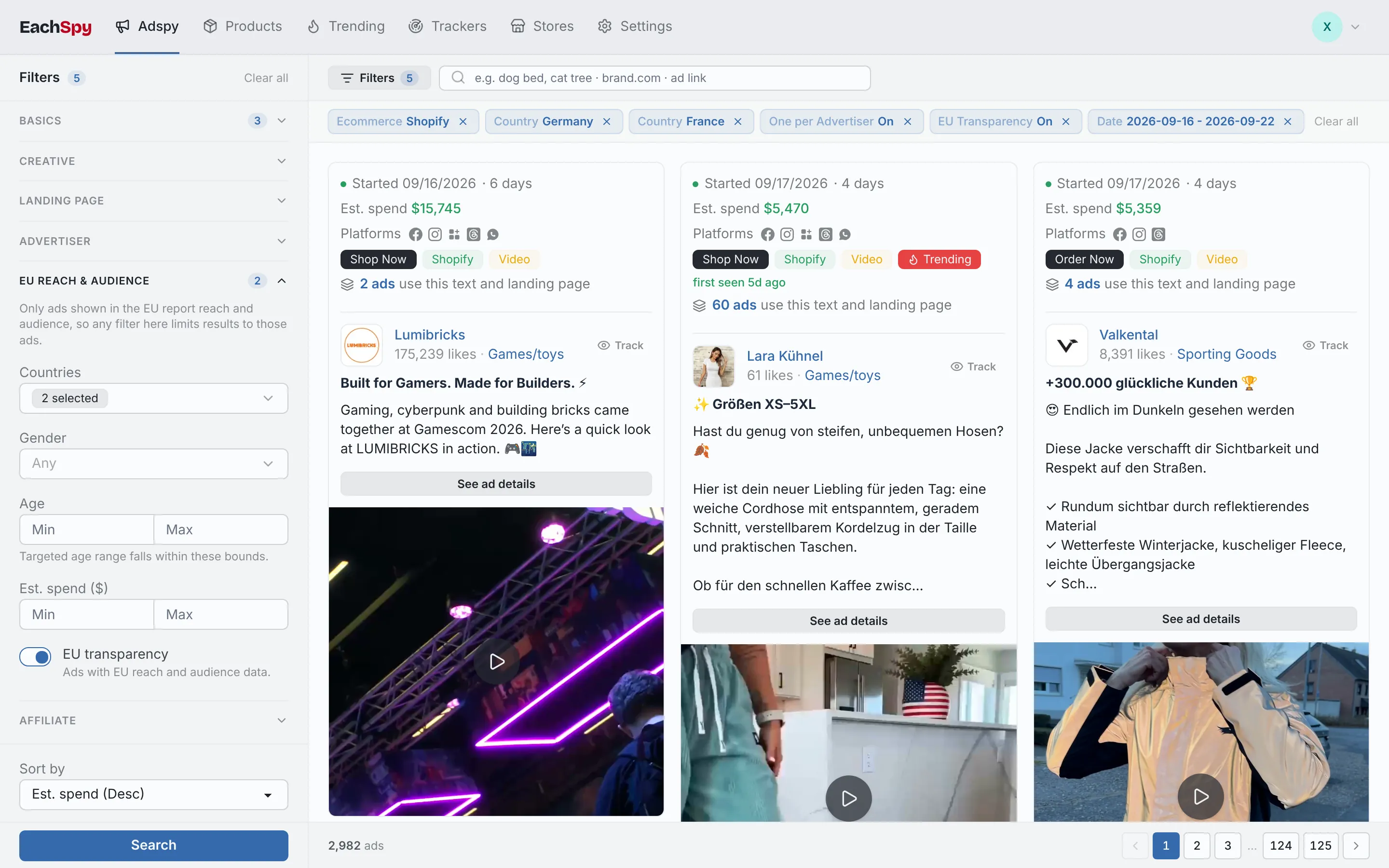Play the Valkental reflective jacket video
Viewport: 1389px width, 868px height.
[1201, 797]
